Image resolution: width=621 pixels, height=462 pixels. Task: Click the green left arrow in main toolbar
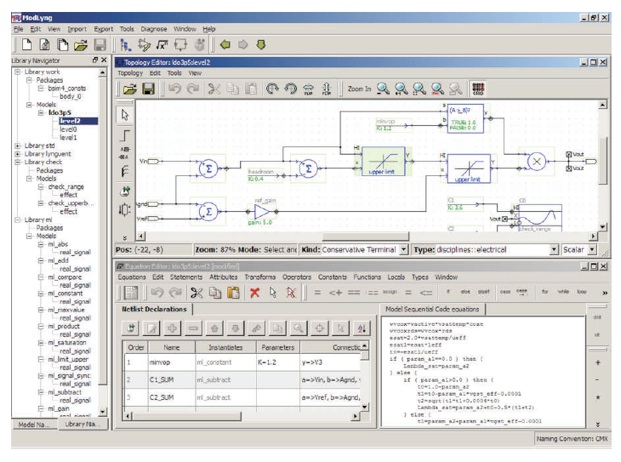tap(226, 46)
